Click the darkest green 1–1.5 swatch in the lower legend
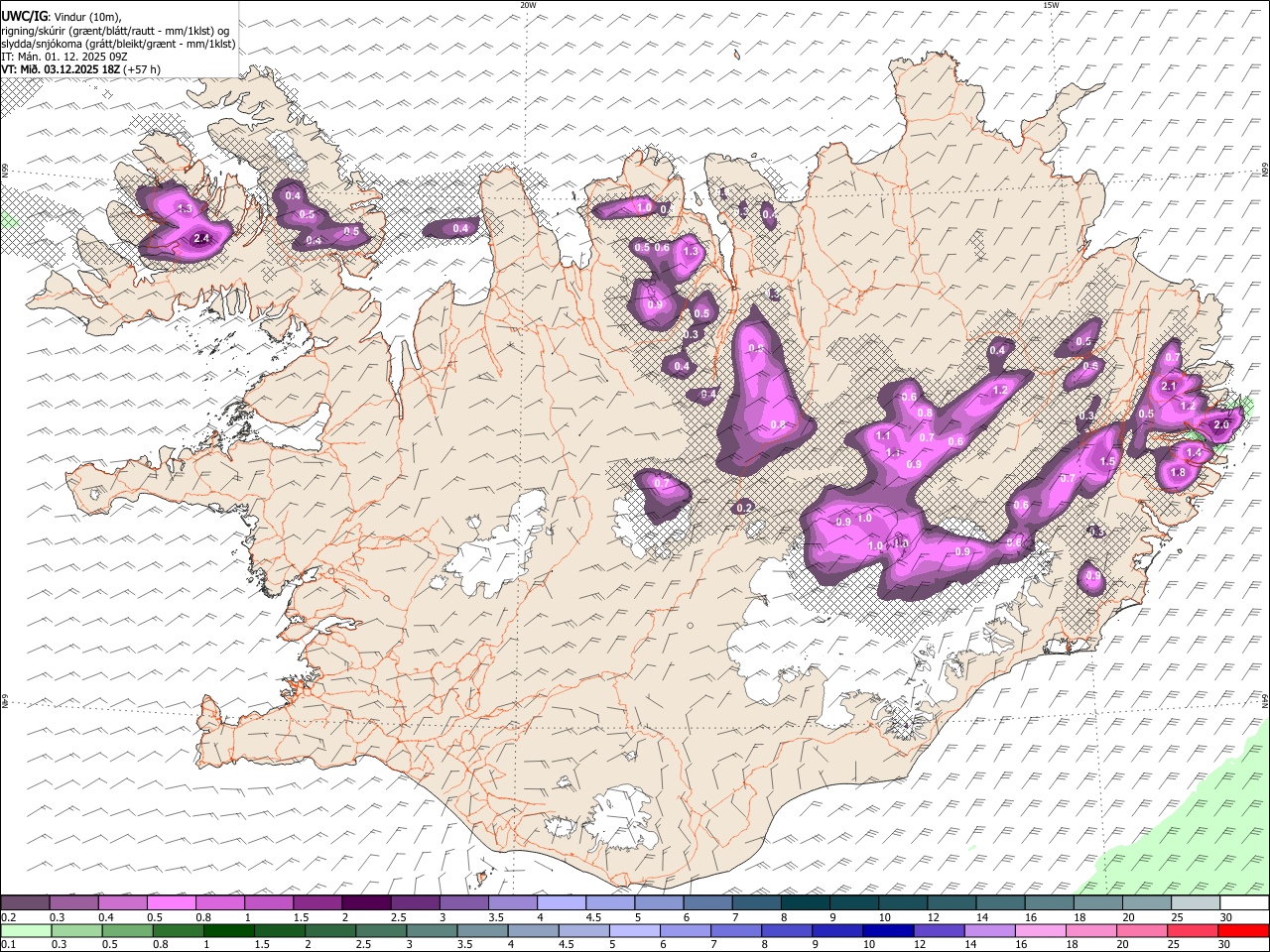 229,930
